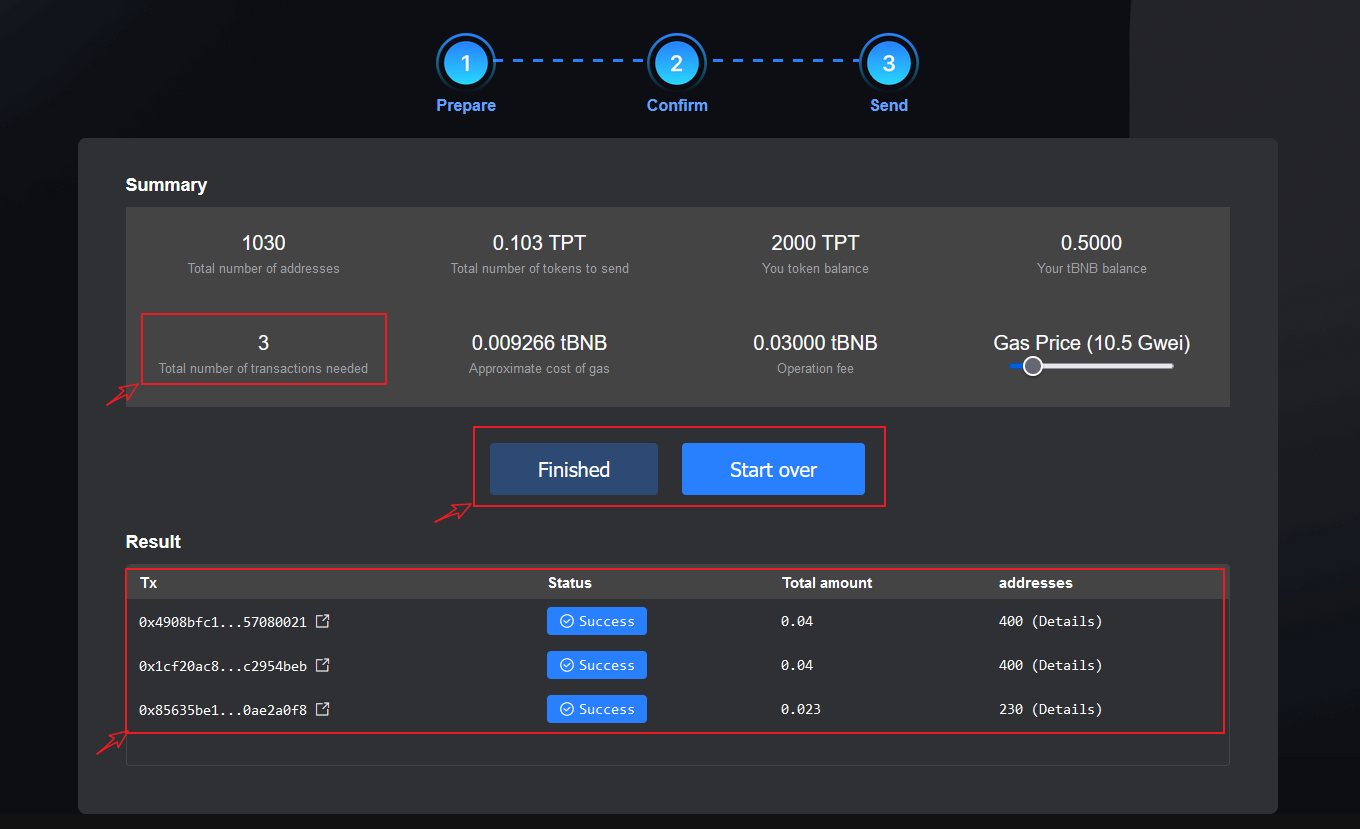Open external link for transaction 0x1cf20ac8
The width and height of the screenshot is (1360, 829).
pyautogui.click(x=322, y=665)
